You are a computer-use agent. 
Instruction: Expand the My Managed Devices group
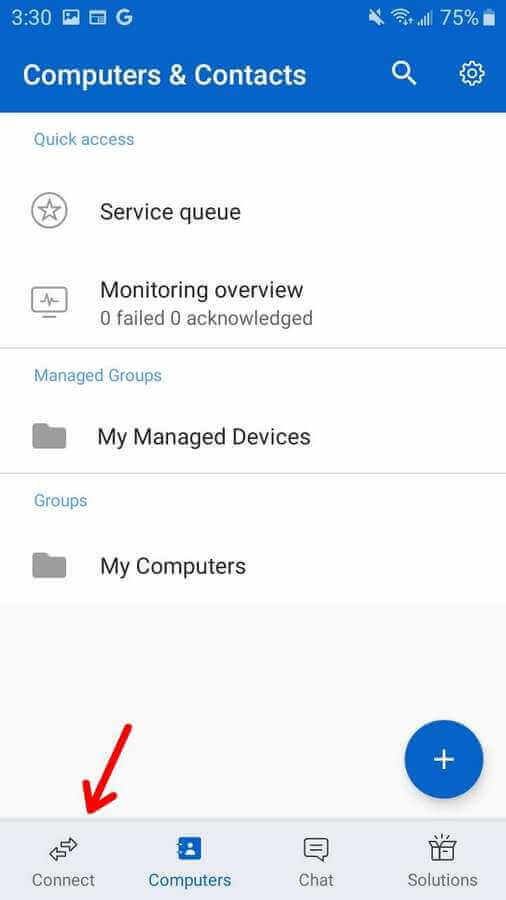coord(253,436)
